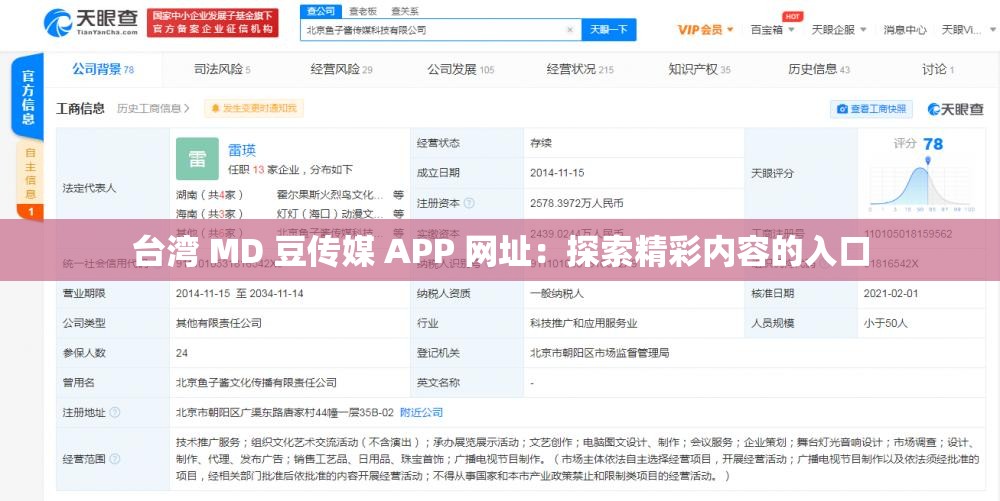The width and height of the screenshot is (1000, 501).
Task: Click the registered capital 2578.3972万人民币
Action: click(577, 203)
